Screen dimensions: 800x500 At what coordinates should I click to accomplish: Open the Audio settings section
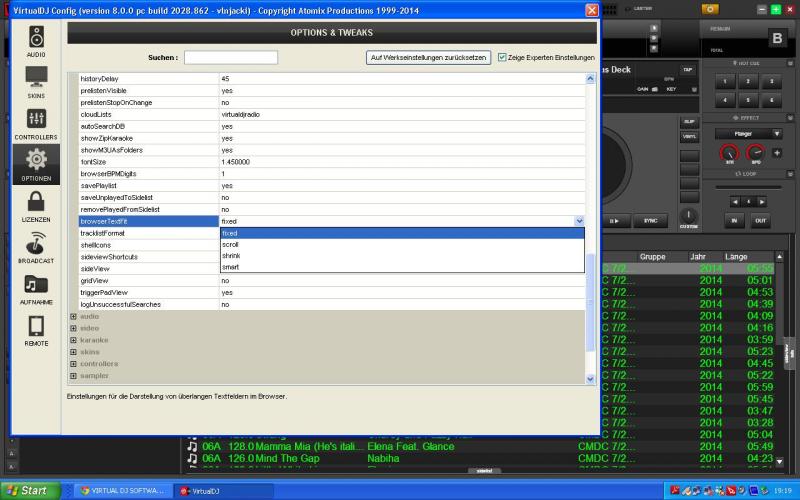point(36,41)
